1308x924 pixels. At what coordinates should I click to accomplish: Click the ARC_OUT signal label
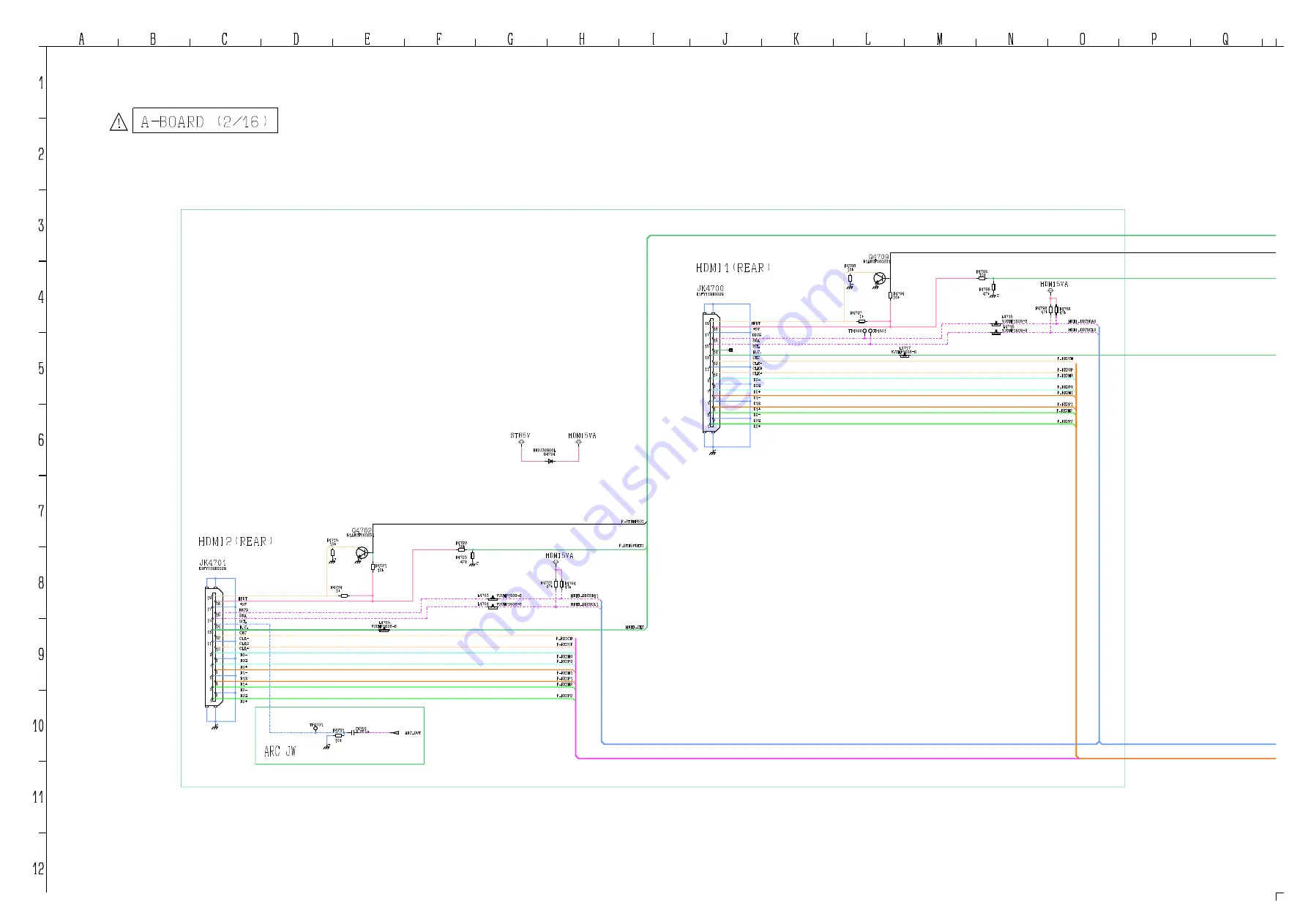coord(413,733)
